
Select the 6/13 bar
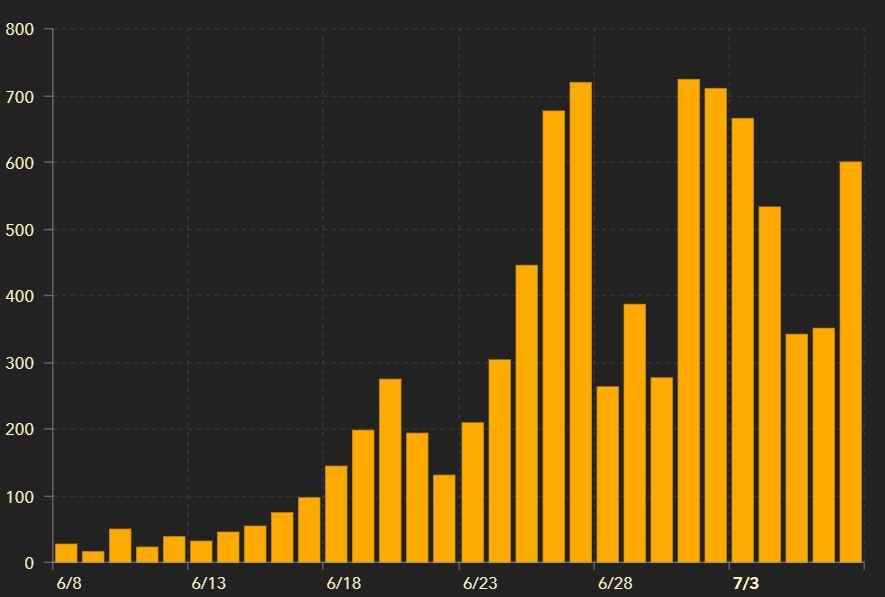pyautogui.click(x=201, y=552)
